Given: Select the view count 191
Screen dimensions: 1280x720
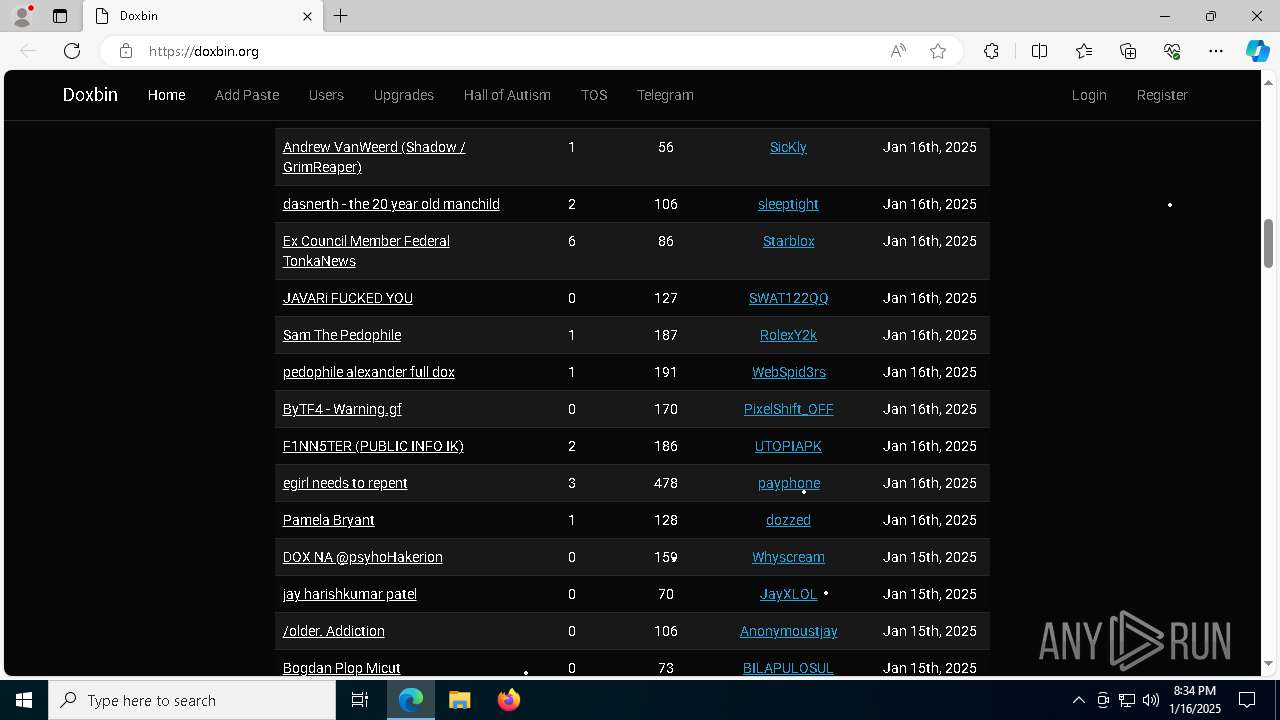Looking at the screenshot, I should [666, 372].
